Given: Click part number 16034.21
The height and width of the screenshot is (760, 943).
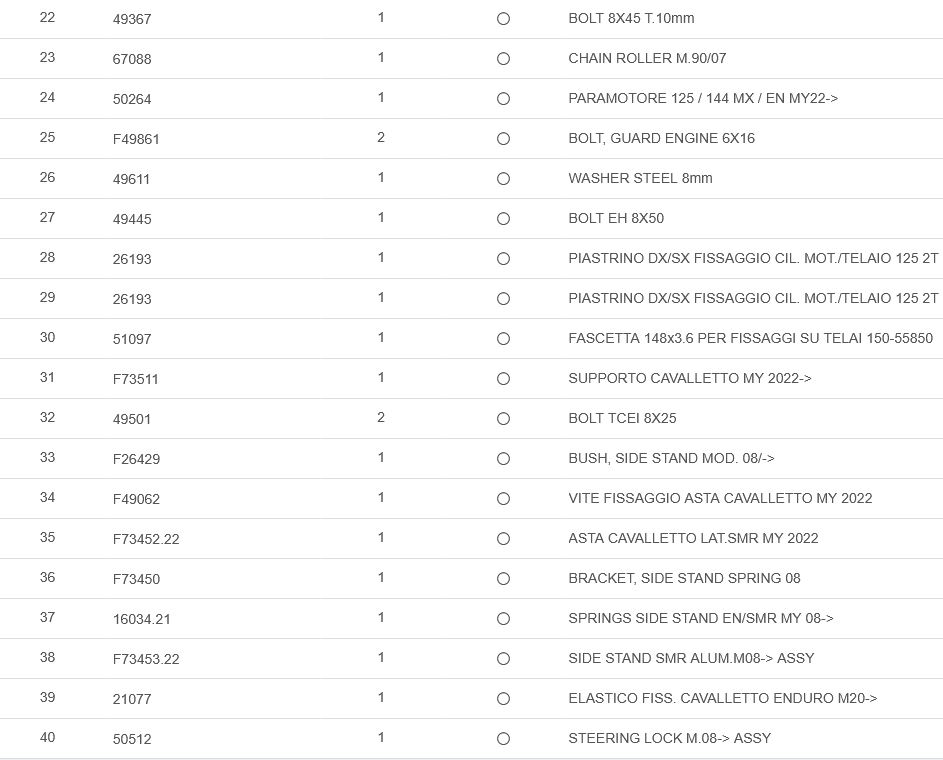Looking at the screenshot, I should pyautogui.click(x=142, y=619).
